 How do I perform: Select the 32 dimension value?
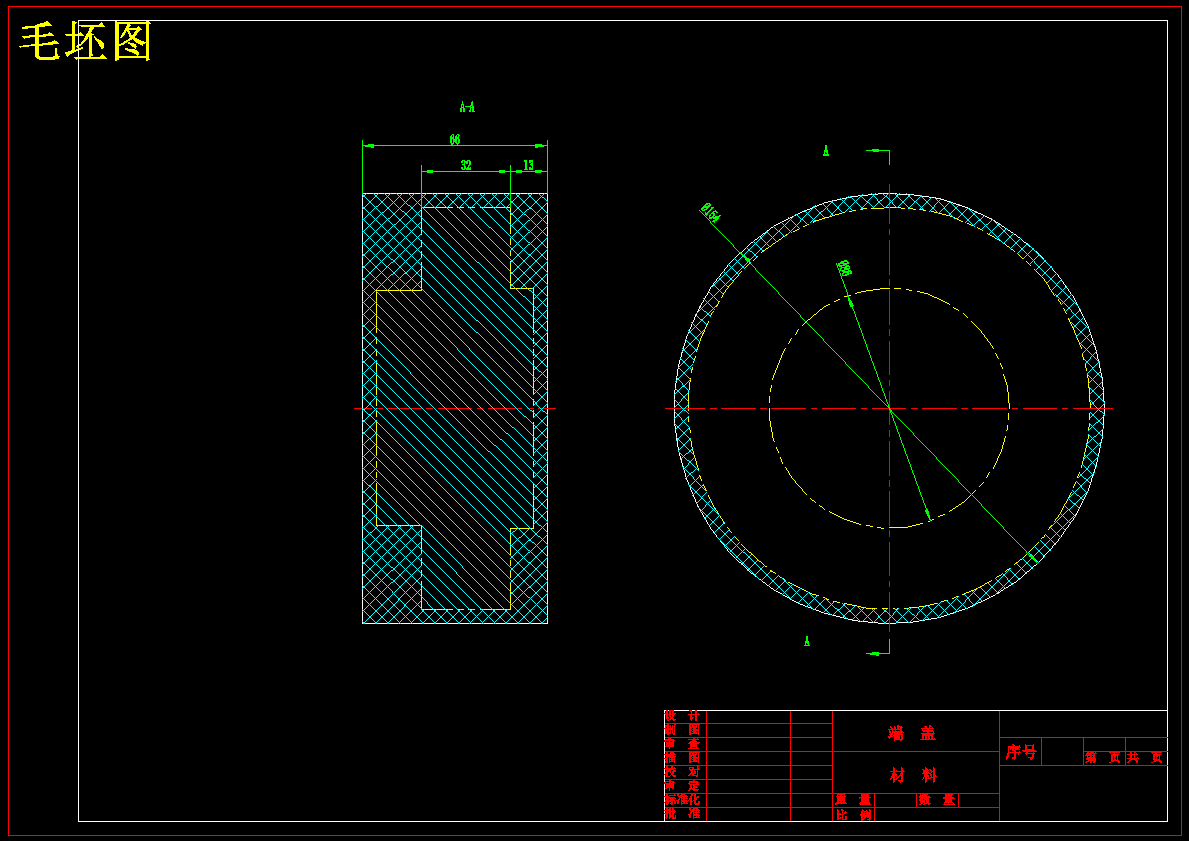(466, 165)
